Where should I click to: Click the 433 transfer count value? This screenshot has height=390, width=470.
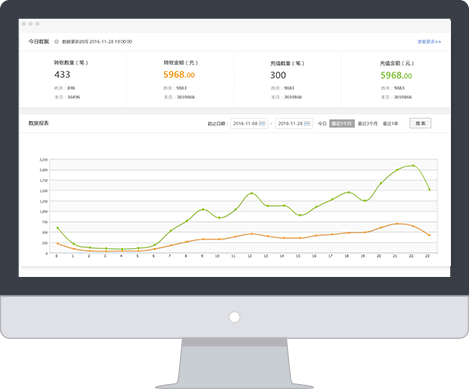coord(62,75)
